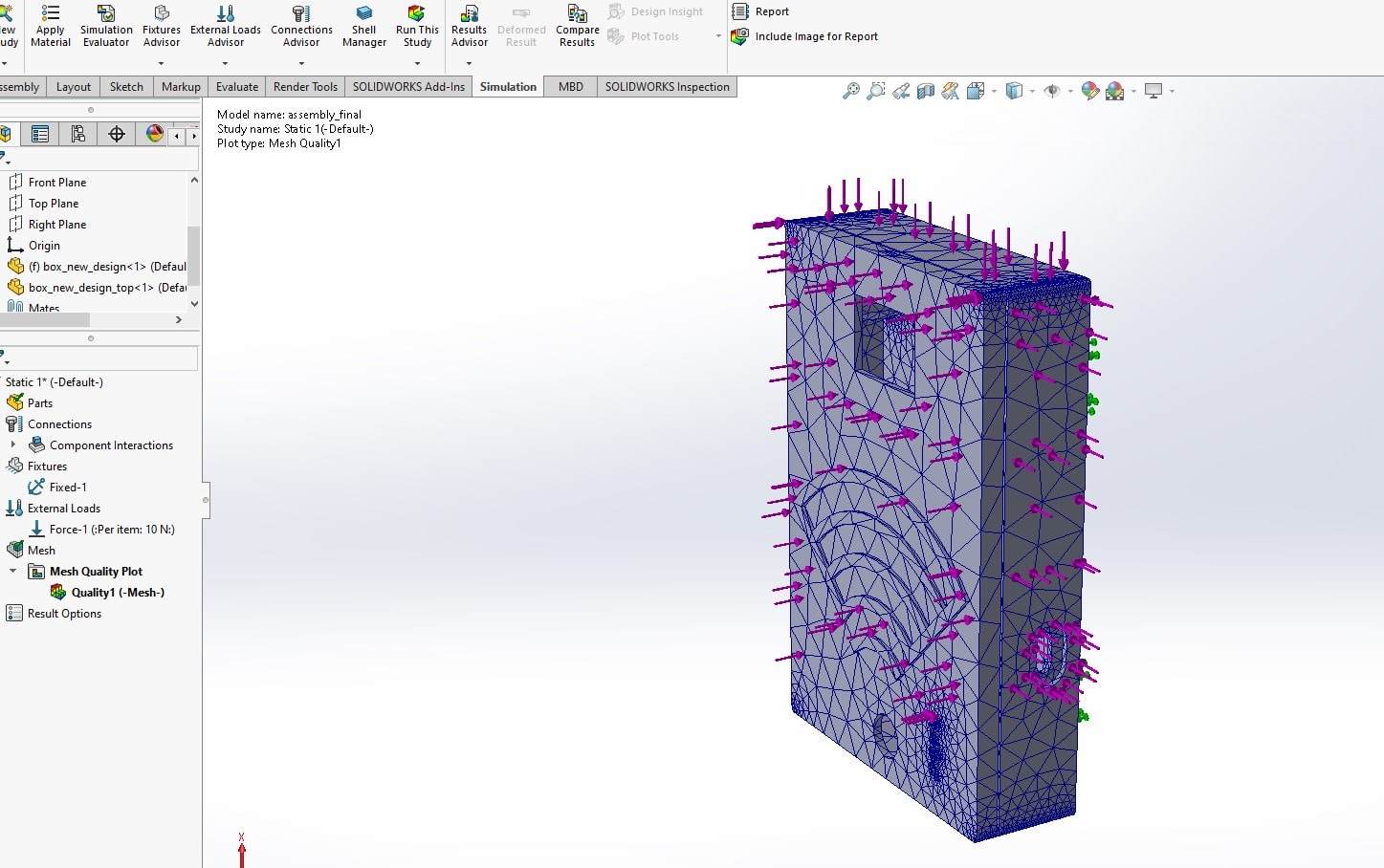Screen dimensions: 1384x868
Task: Select the DisplayManager color-wheel tab
Action: (x=153, y=134)
